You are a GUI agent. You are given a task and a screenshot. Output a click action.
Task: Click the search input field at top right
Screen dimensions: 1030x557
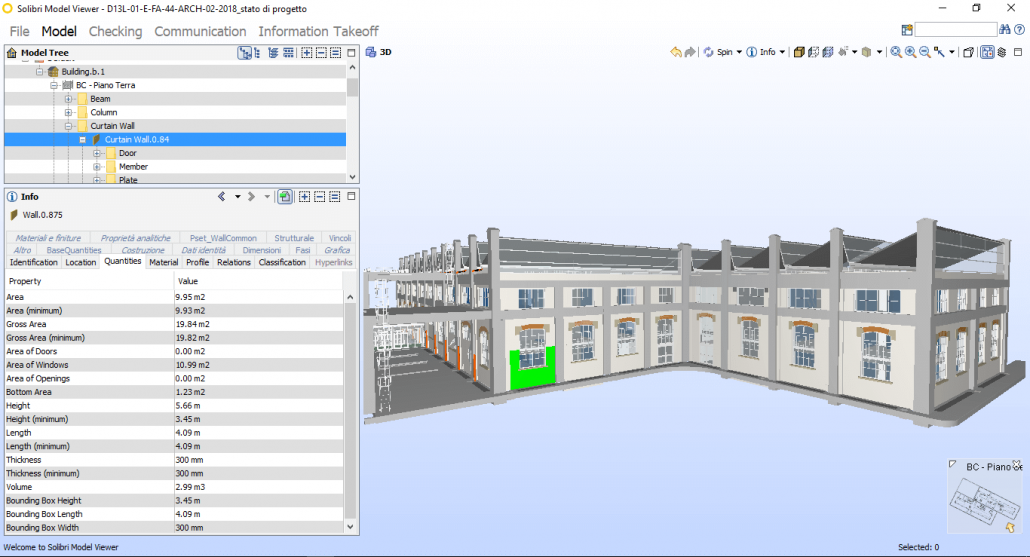(956, 30)
